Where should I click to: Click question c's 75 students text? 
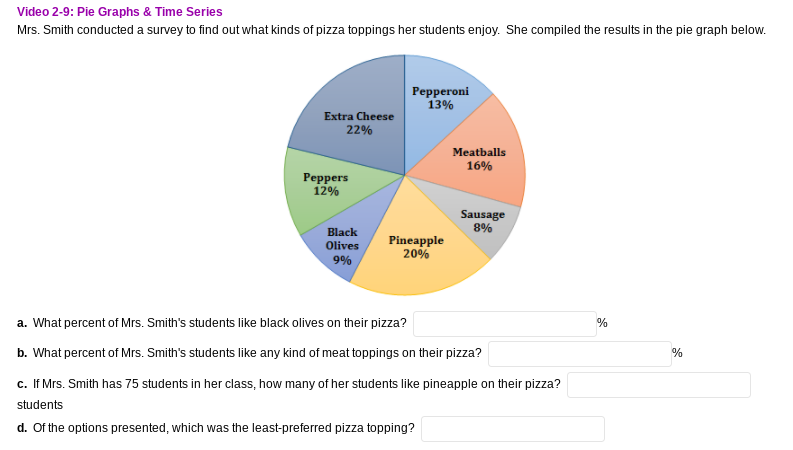click(289, 383)
